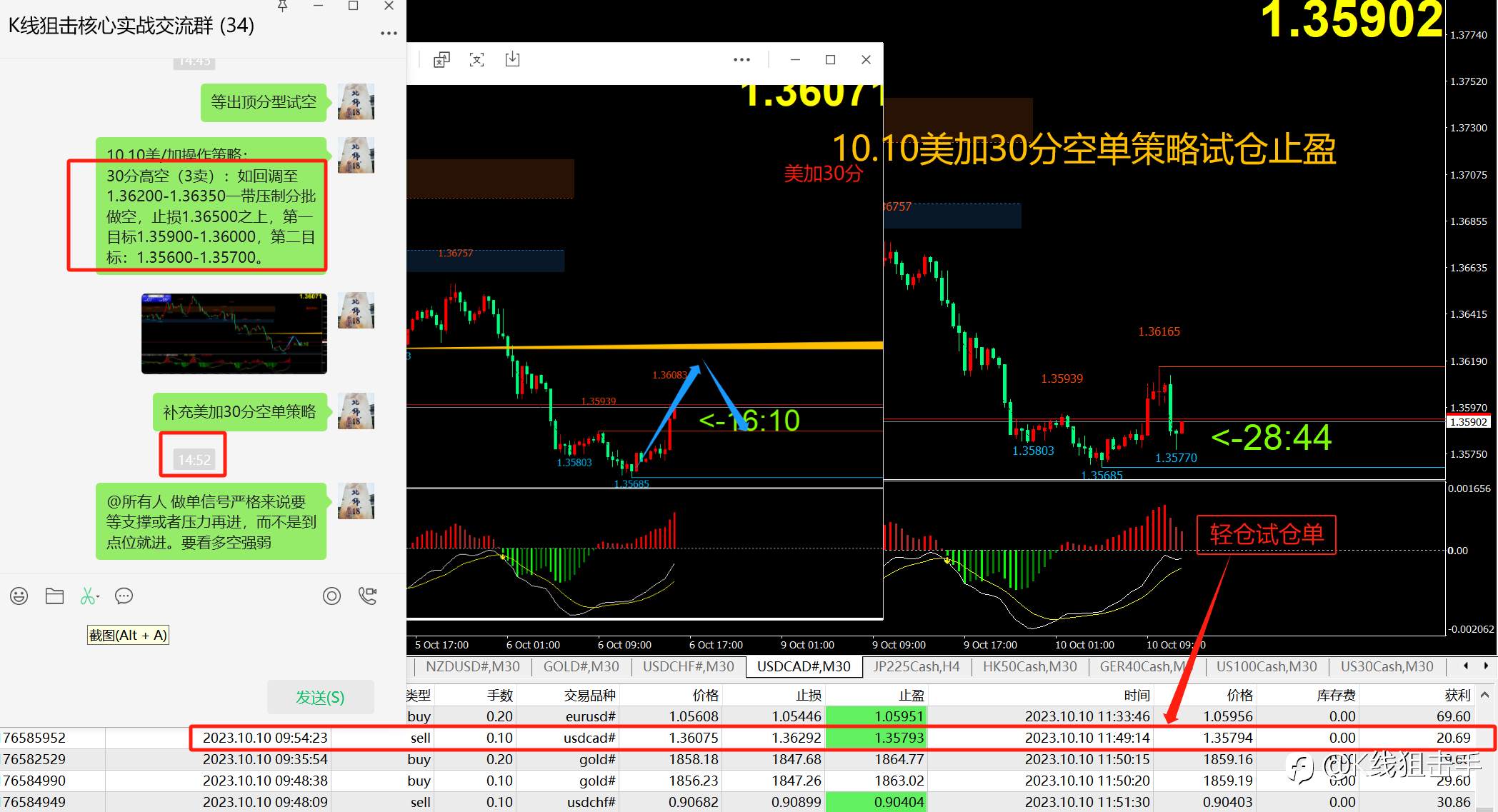This screenshot has width=1498, height=812.
Task: Click avatar beside the @所有人 message
Action: 356,501
